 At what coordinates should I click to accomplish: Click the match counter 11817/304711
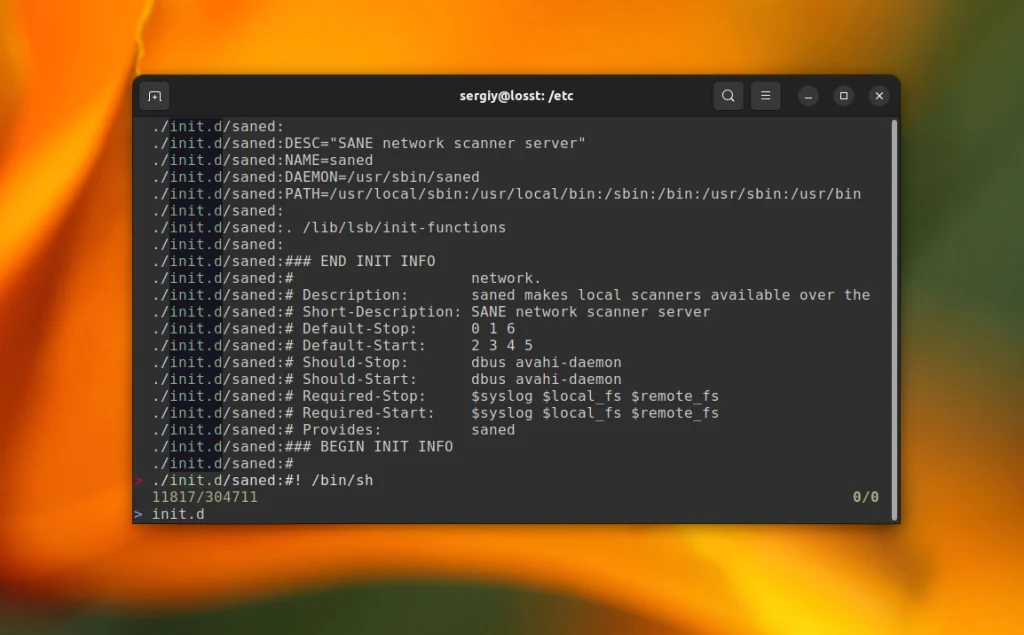(205, 497)
